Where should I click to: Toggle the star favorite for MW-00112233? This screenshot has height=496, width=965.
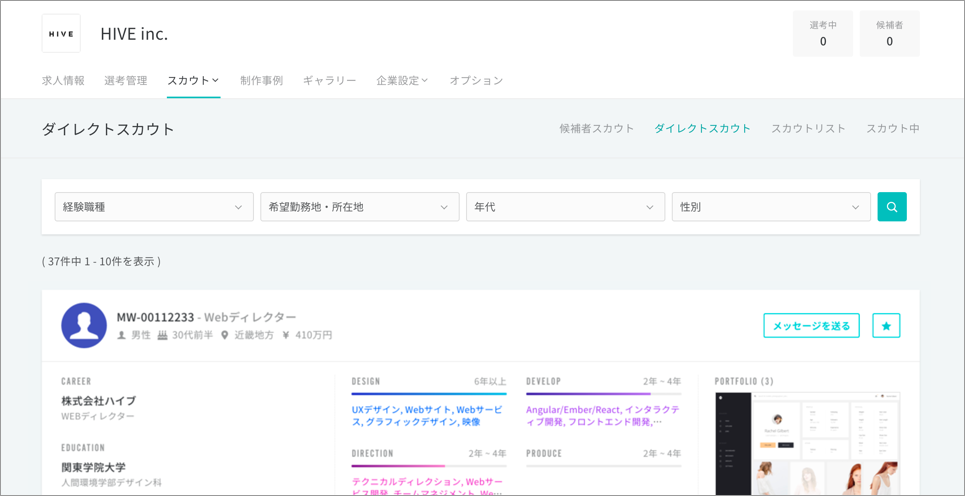coord(886,326)
